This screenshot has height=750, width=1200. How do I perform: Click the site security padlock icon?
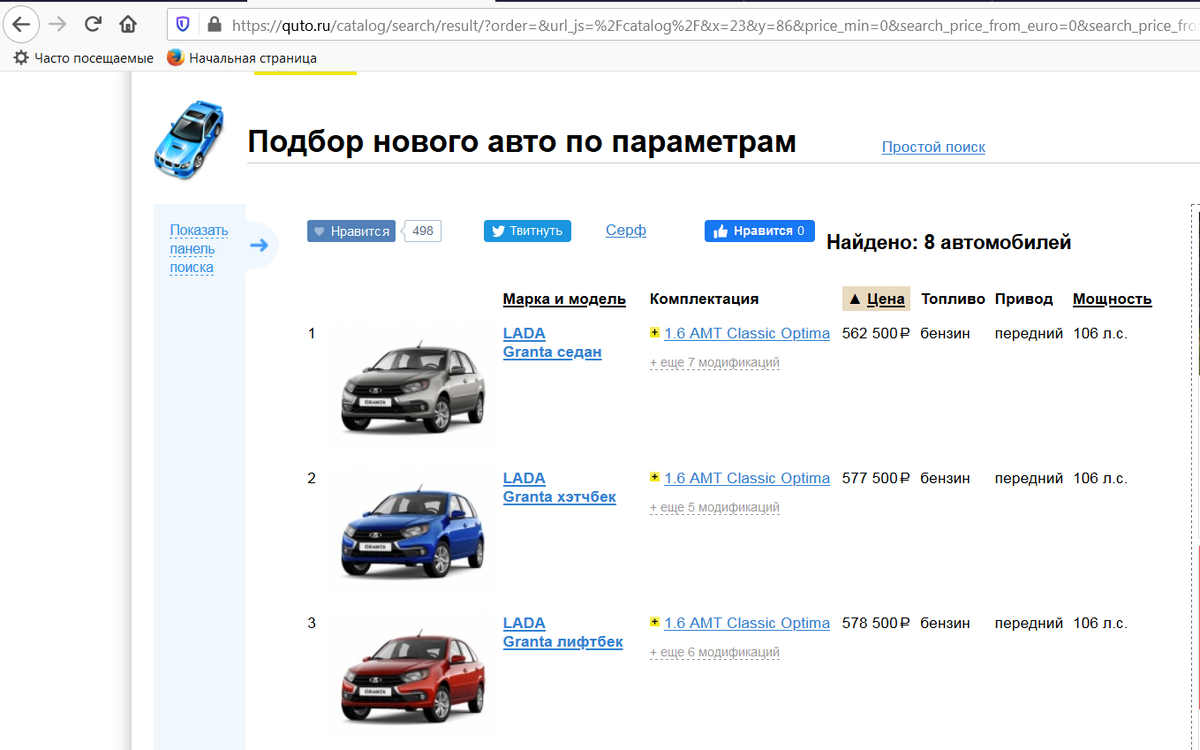212,24
